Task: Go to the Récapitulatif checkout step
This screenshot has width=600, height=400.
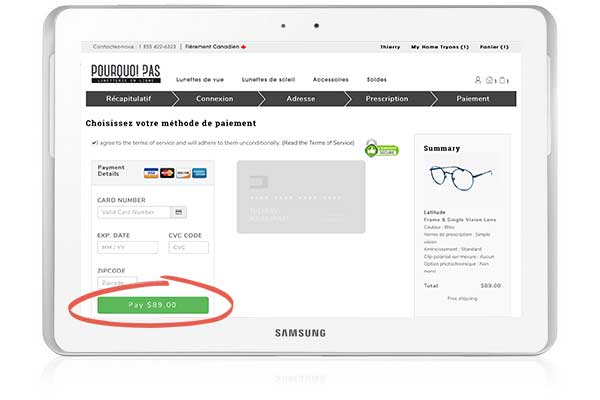Action: pyautogui.click(x=129, y=99)
